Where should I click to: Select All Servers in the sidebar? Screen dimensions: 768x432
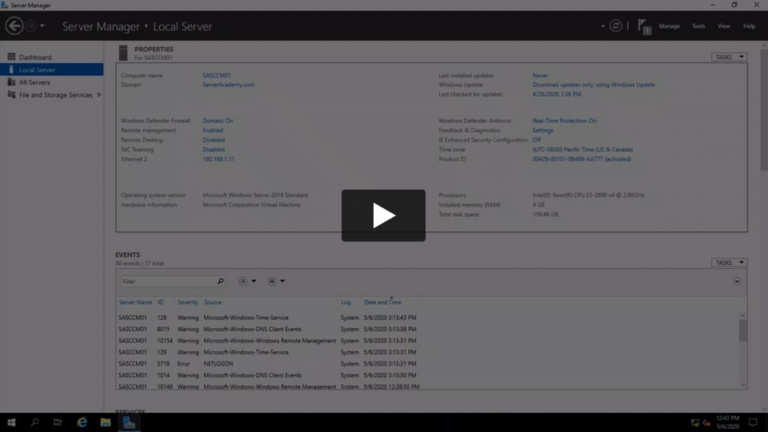(x=35, y=82)
